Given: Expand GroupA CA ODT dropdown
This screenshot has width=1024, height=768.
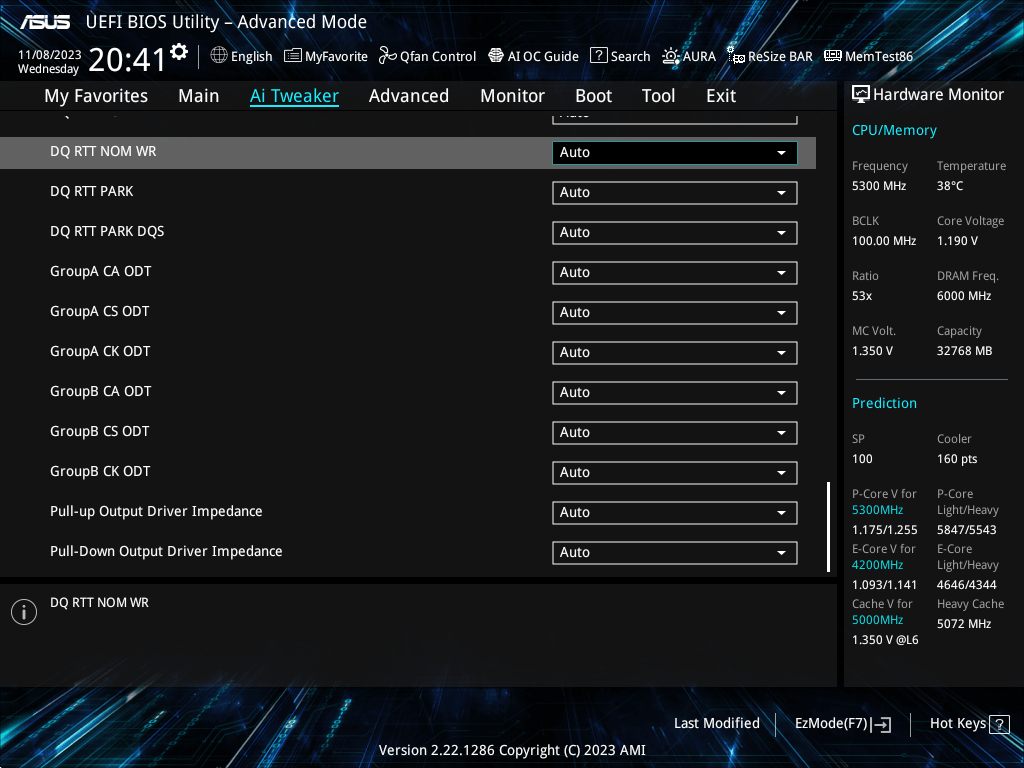Looking at the screenshot, I should [x=675, y=273].
